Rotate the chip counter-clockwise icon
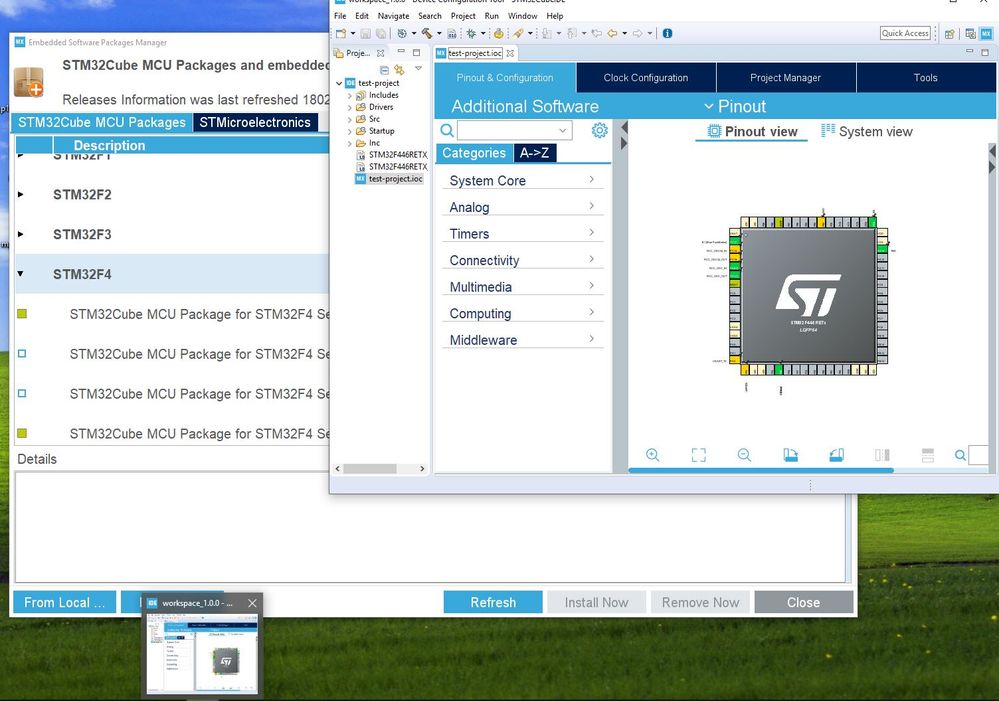The image size is (999, 701). (837, 454)
